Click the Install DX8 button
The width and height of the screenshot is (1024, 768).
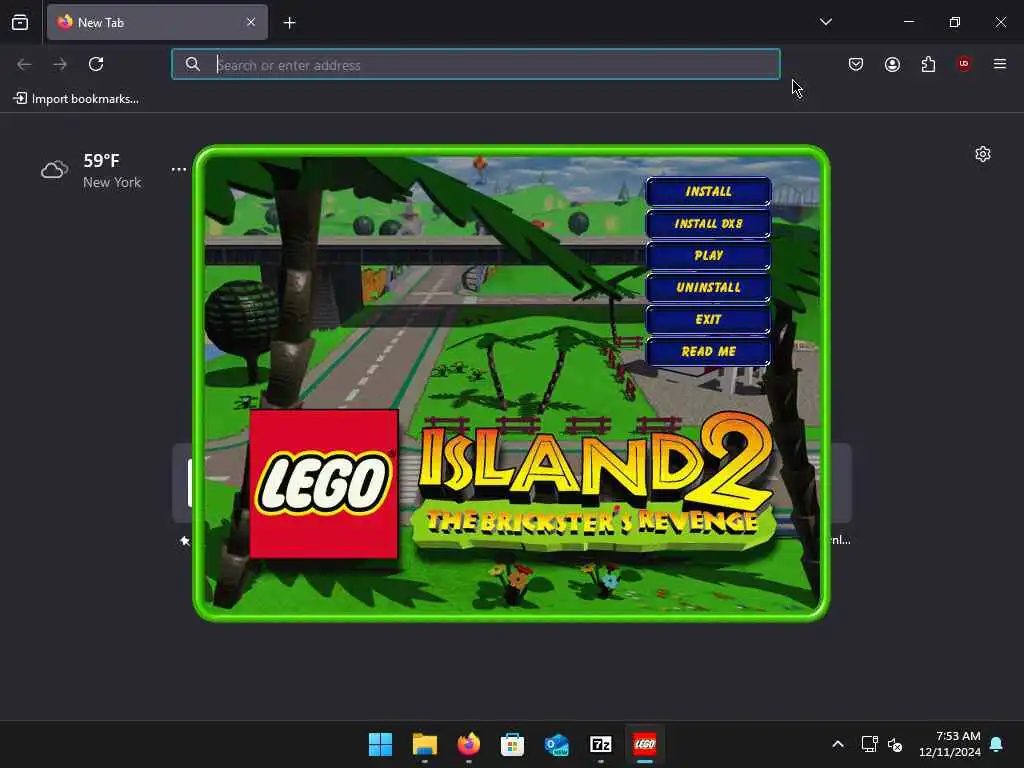coord(709,223)
